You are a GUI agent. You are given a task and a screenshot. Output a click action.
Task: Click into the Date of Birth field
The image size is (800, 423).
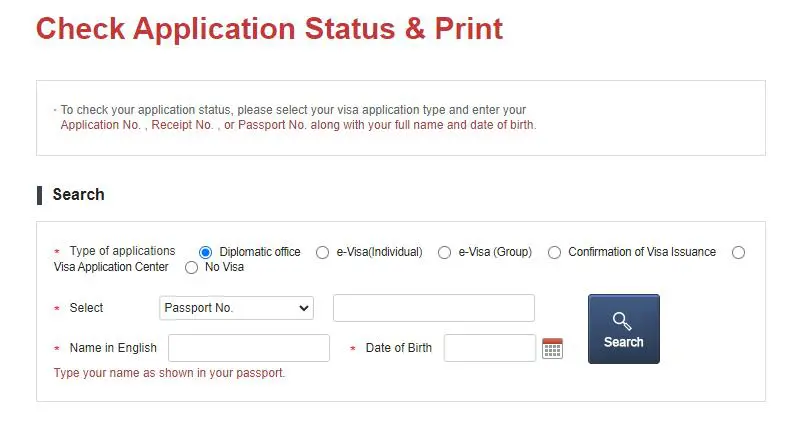click(490, 348)
